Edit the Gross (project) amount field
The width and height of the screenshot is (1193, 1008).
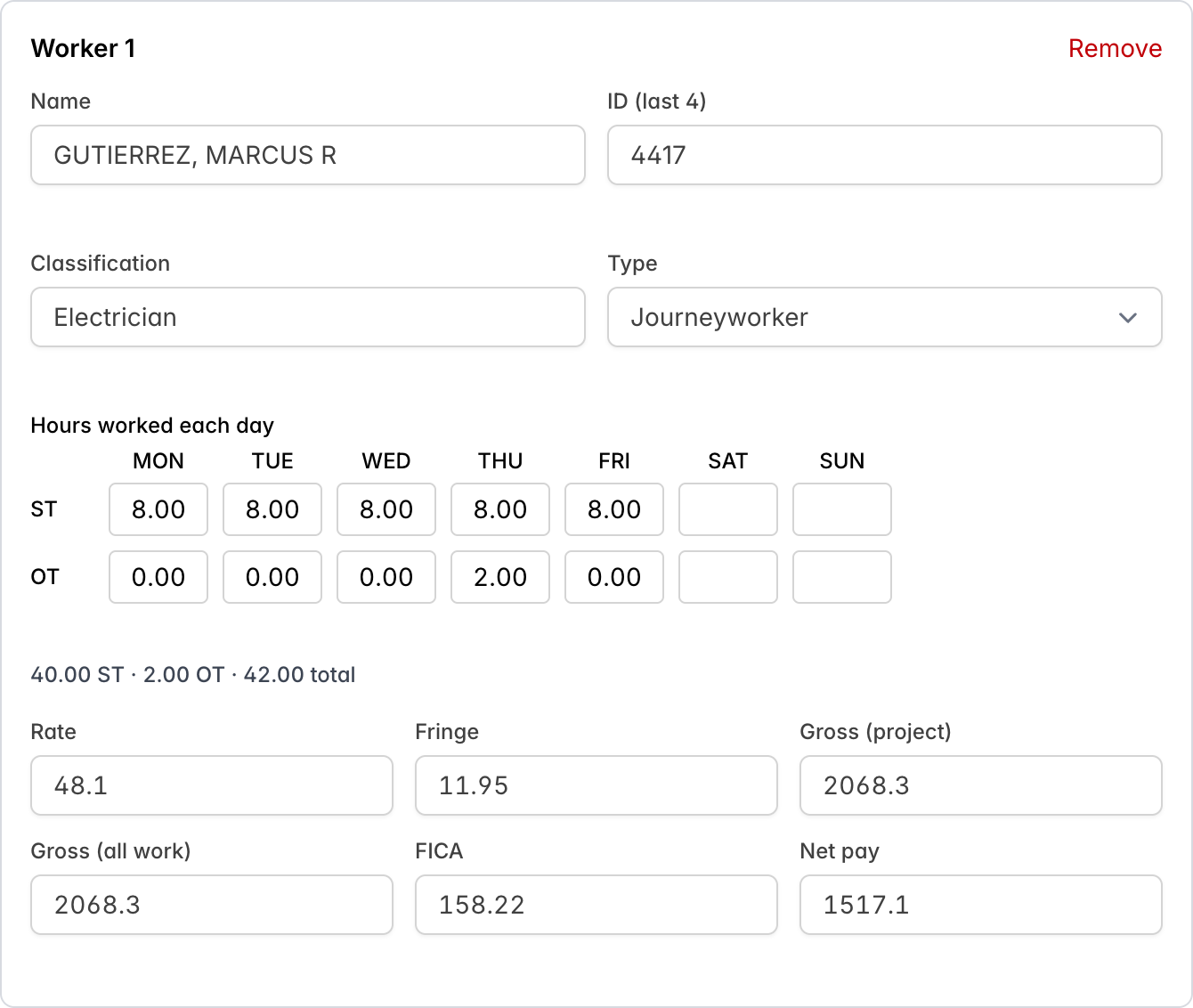pos(981,785)
